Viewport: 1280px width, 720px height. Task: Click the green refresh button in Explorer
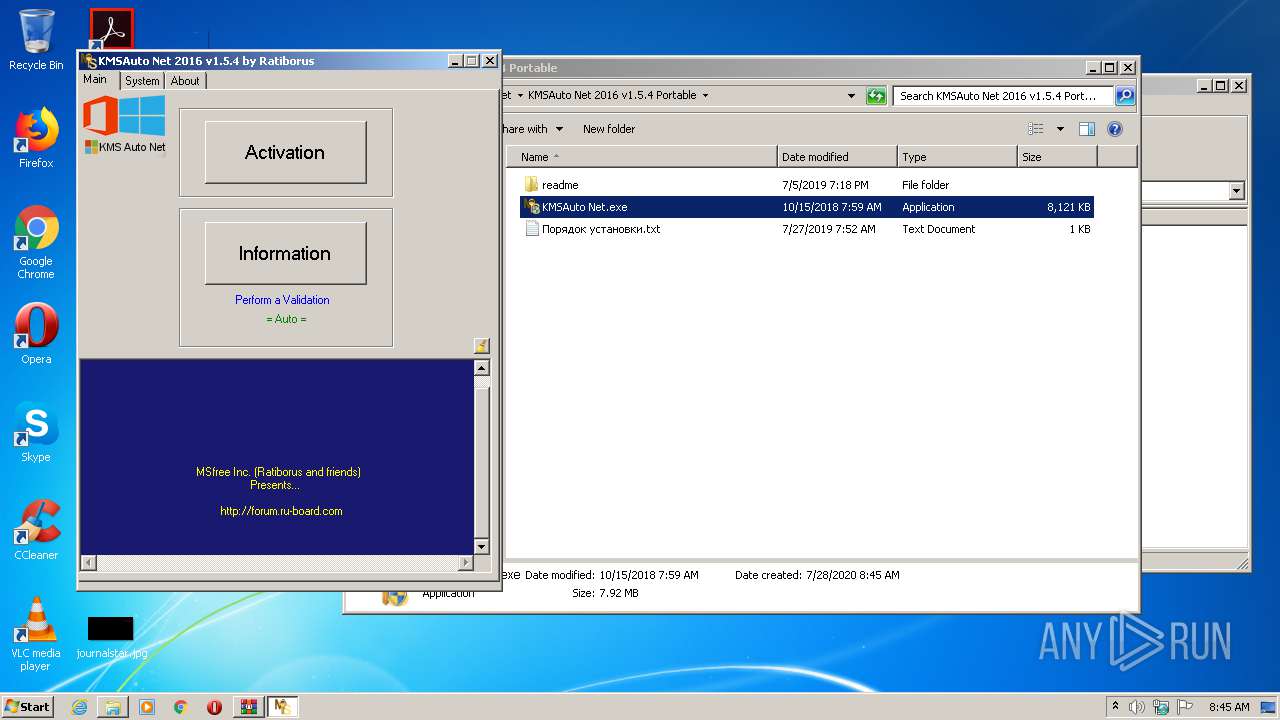tap(876, 96)
